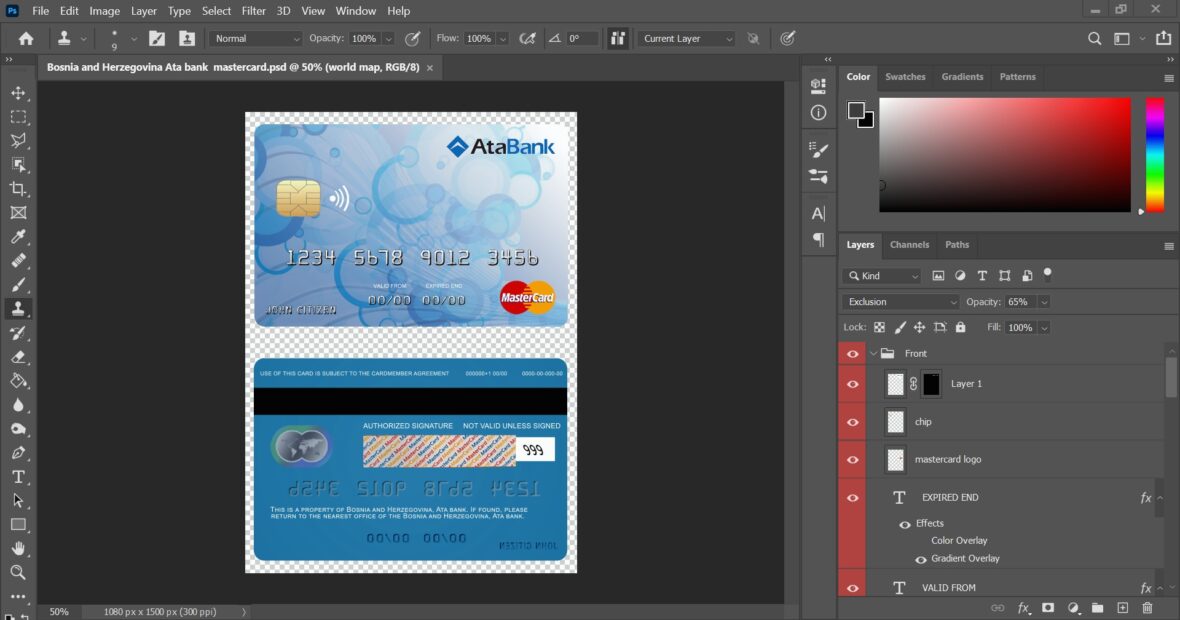Screen dimensions: 1180x620
Task: Select the Pen tool
Action: pyautogui.click(x=18, y=453)
